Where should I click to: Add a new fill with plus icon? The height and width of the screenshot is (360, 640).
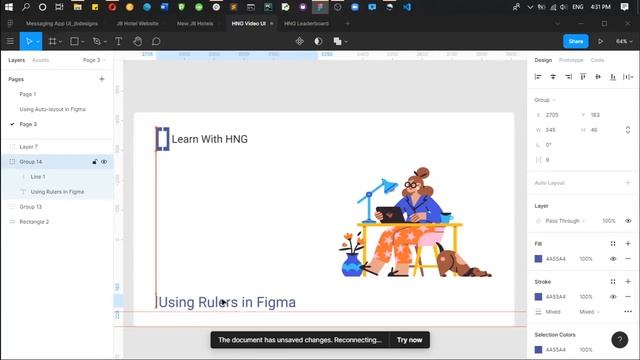point(628,244)
